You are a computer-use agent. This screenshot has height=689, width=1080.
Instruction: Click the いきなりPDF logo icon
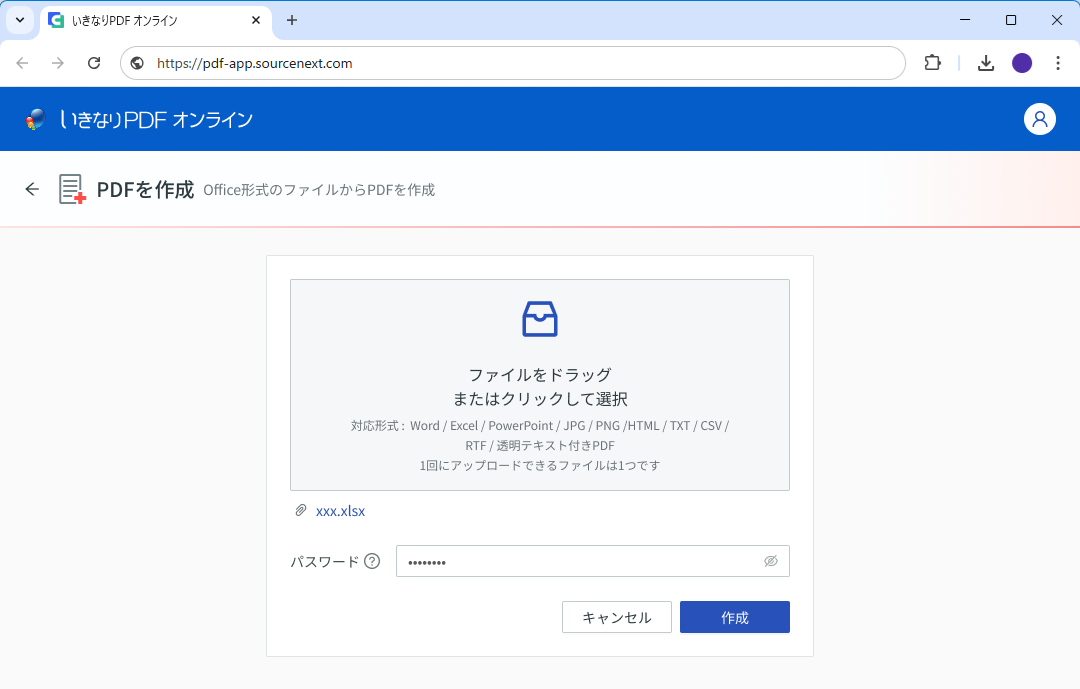coord(36,118)
